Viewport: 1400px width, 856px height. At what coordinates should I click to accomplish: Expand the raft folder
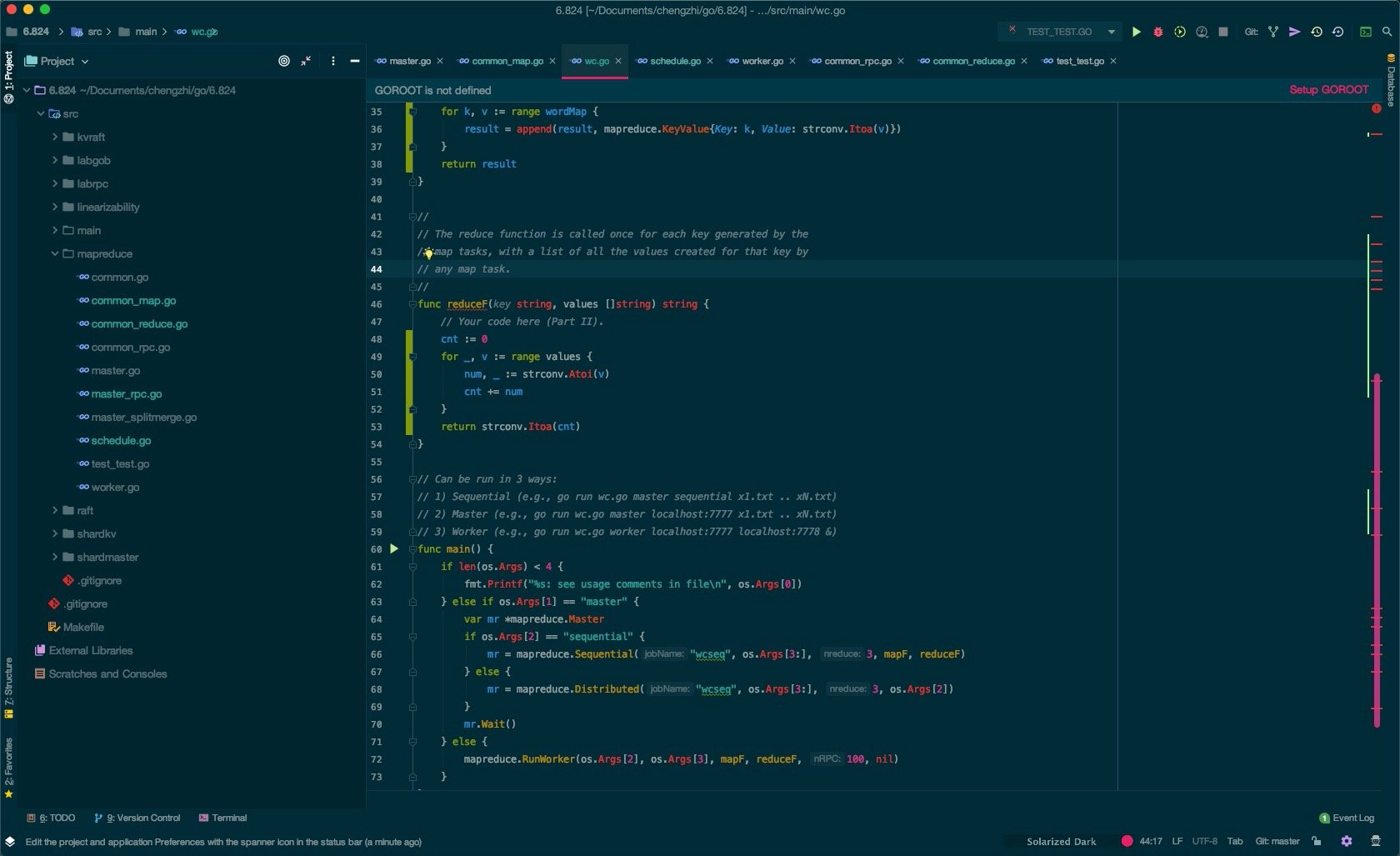[55, 510]
